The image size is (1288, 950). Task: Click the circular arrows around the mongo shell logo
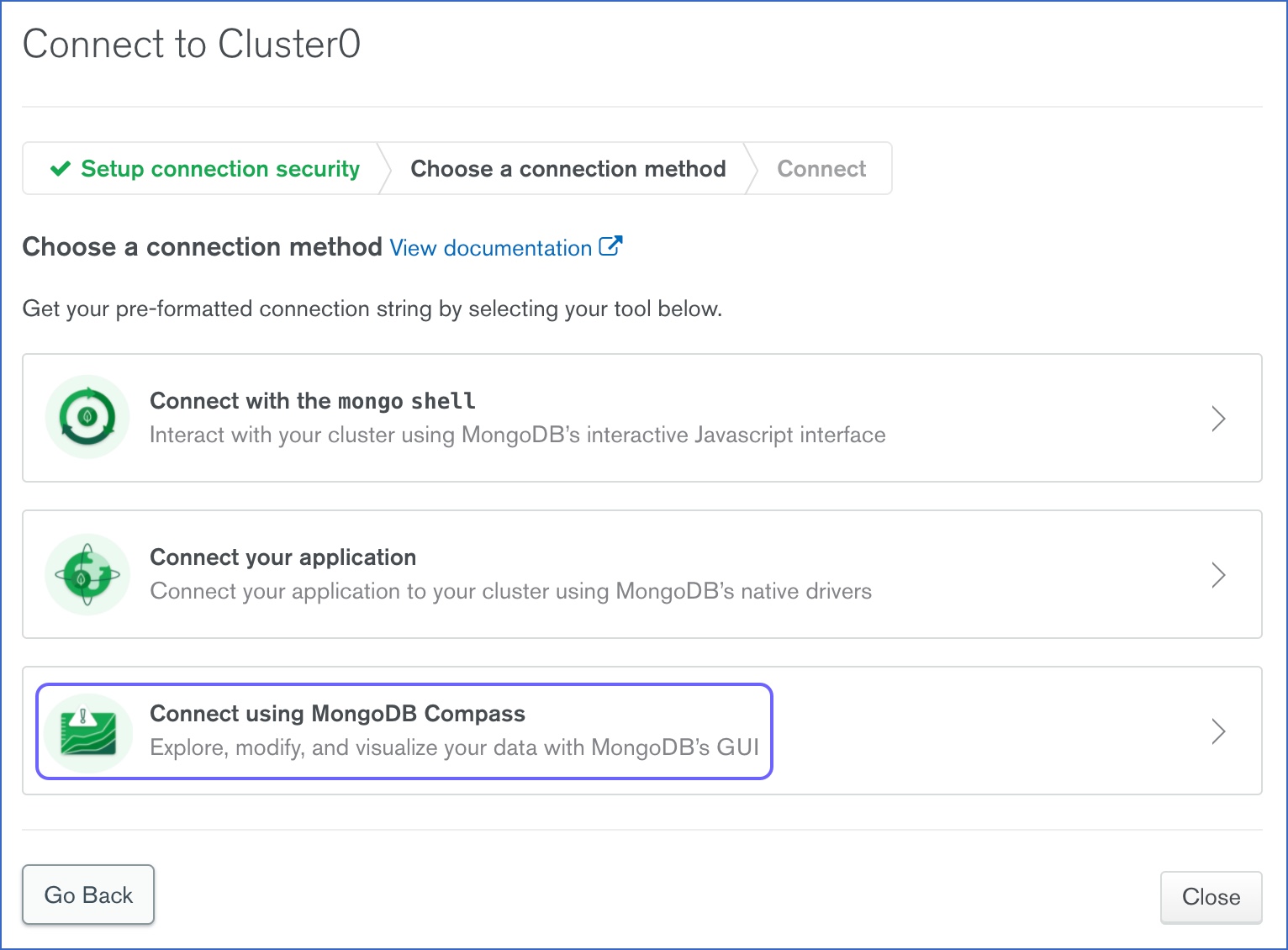point(87,417)
